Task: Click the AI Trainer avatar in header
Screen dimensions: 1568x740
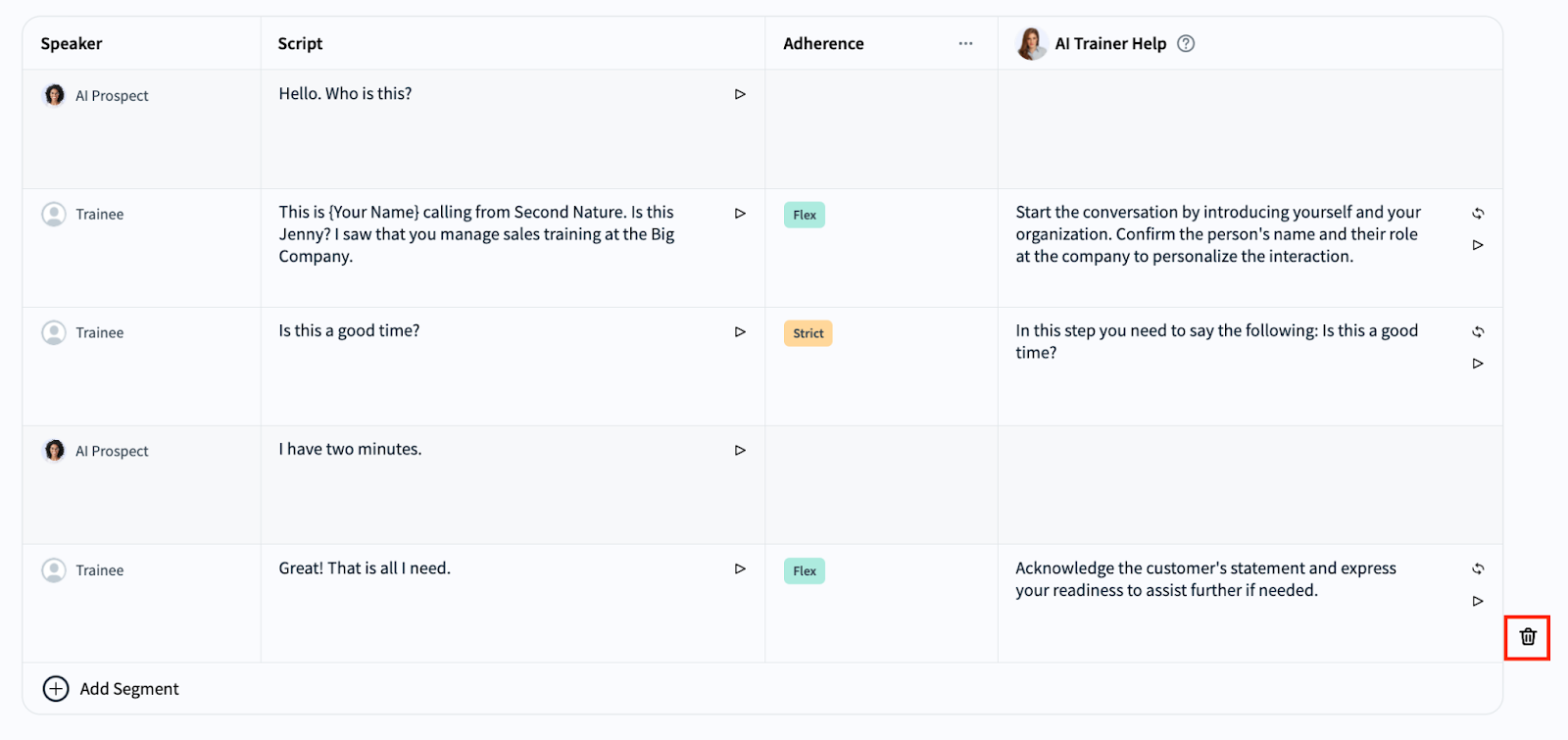Action: click(1031, 43)
